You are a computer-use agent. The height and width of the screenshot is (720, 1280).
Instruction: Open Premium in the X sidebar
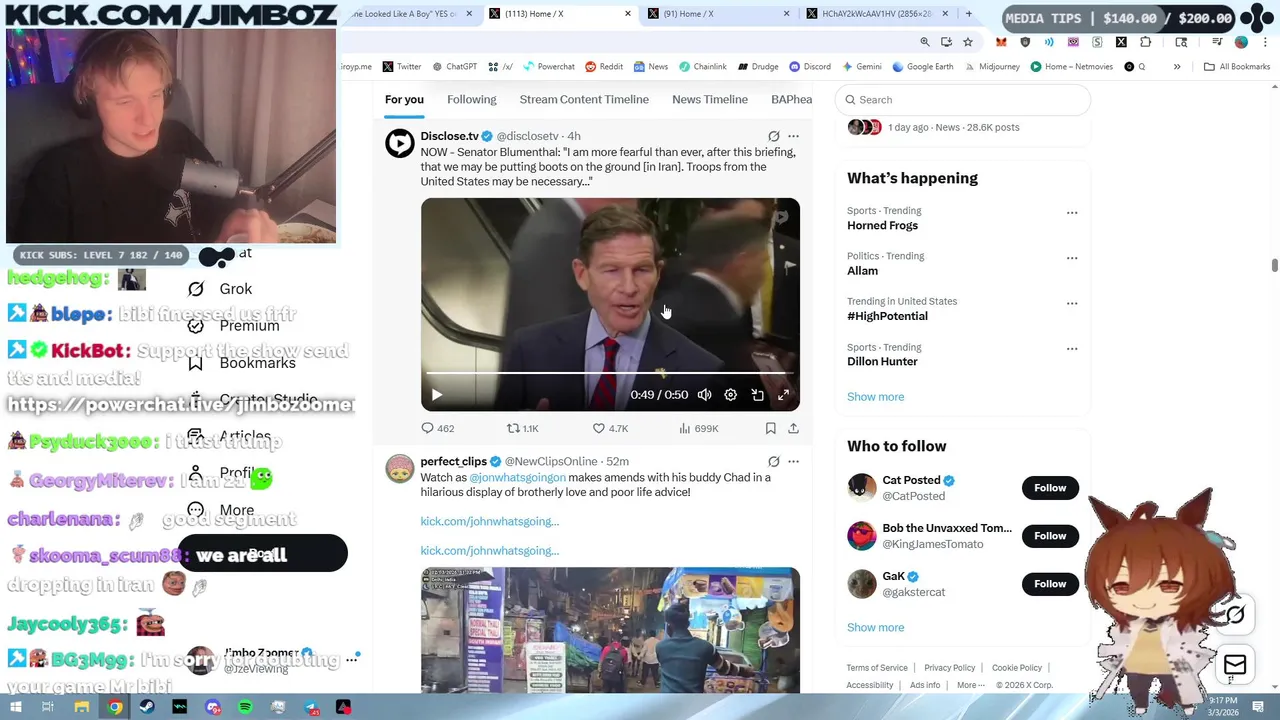(x=233, y=326)
